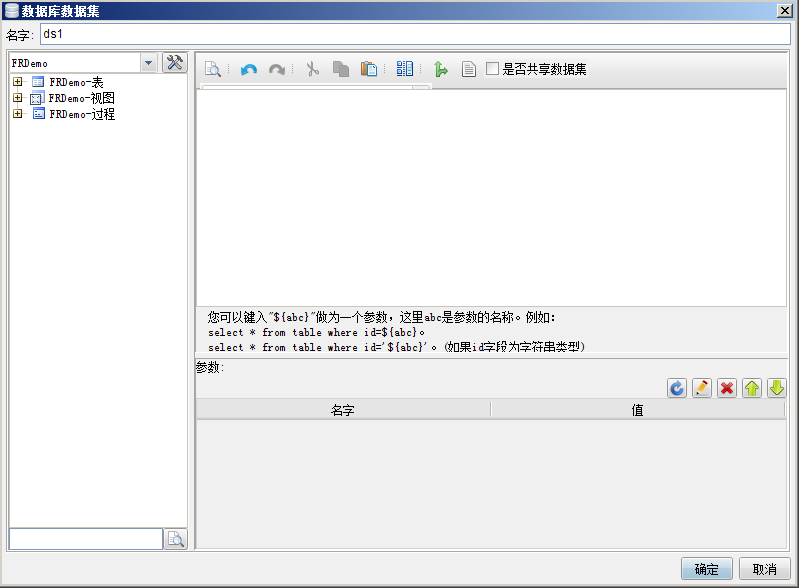Click the table search field at bottom left
The height and width of the screenshot is (588, 799).
coord(86,539)
